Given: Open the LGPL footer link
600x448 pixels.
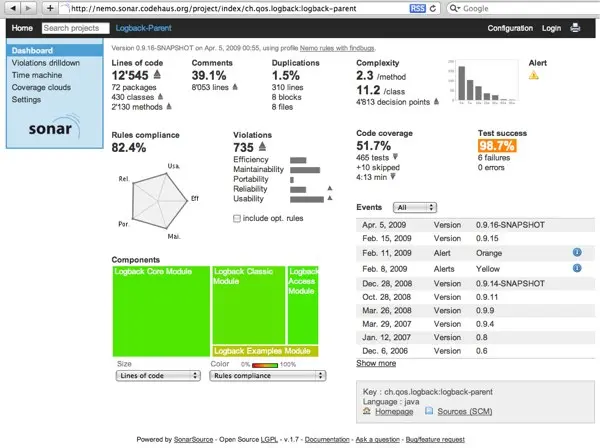Looking at the screenshot, I should pos(269,439).
